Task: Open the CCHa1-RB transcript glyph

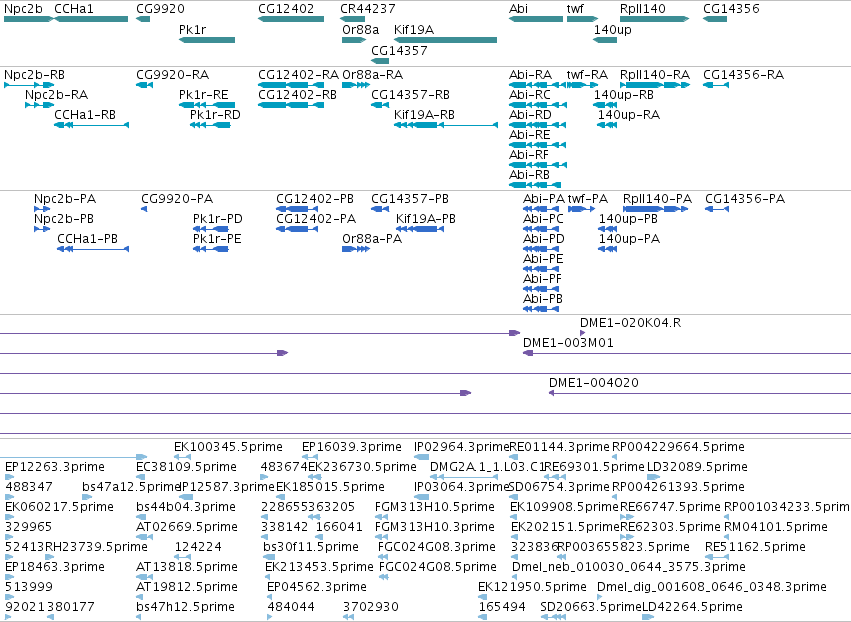Action: tap(92, 125)
